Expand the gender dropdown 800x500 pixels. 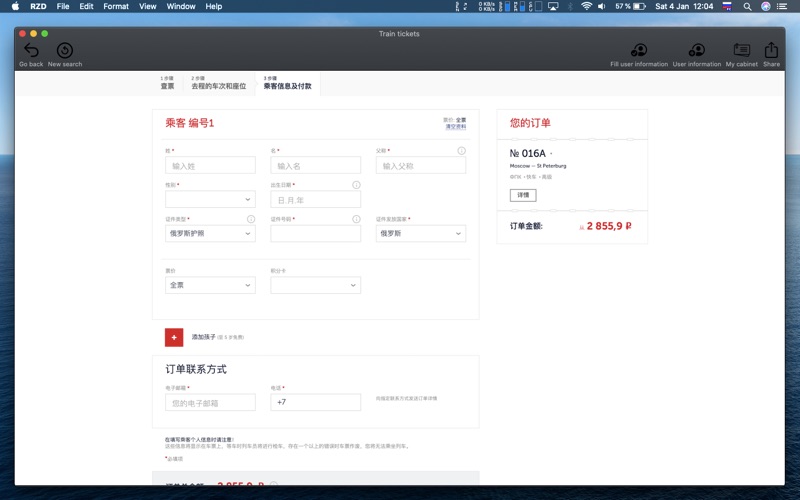210,200
